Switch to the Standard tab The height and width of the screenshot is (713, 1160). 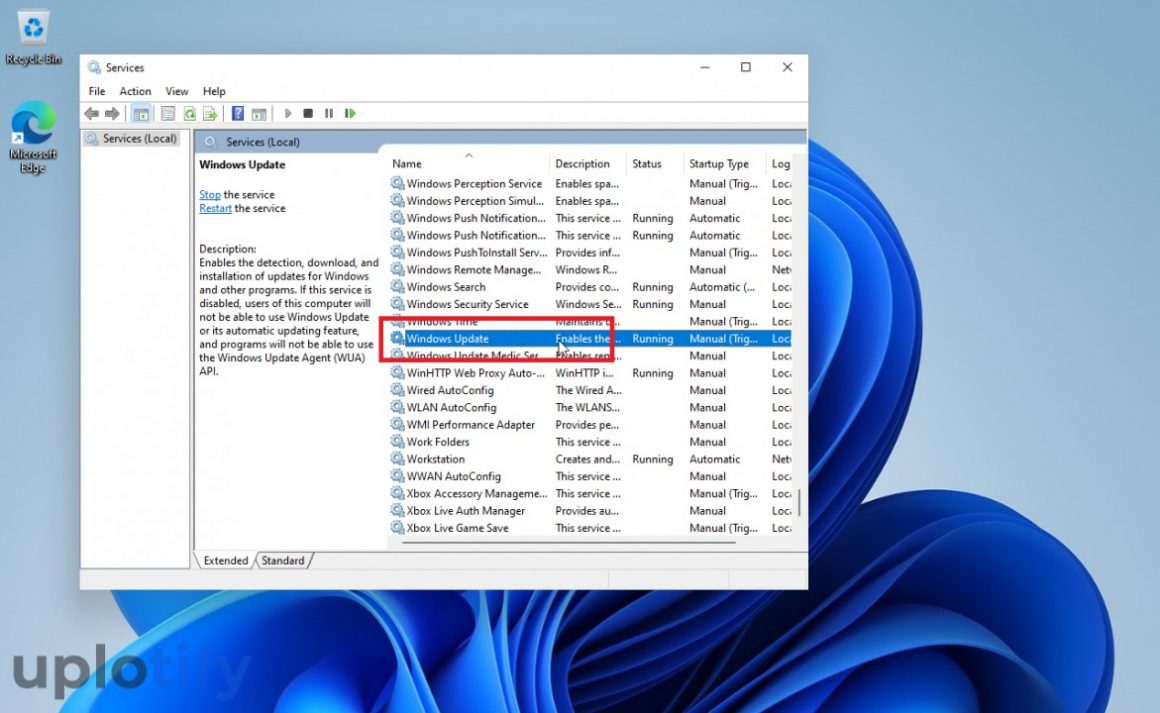[283, 561]
